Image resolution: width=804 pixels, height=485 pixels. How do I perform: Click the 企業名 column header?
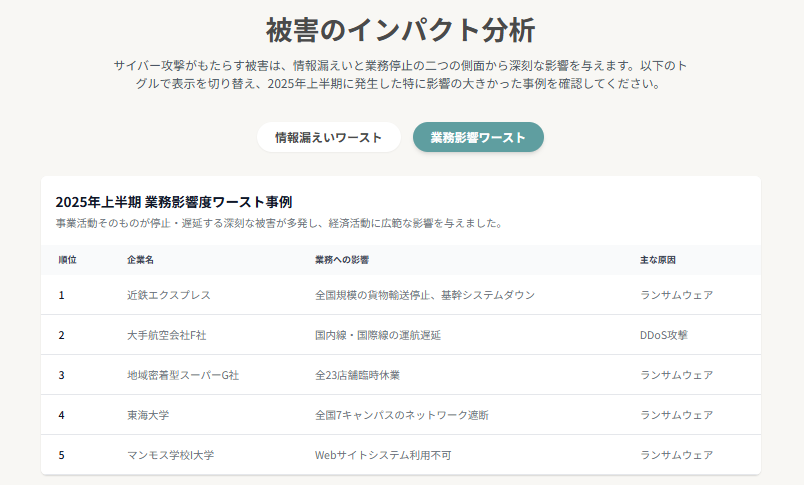(140, 260)
